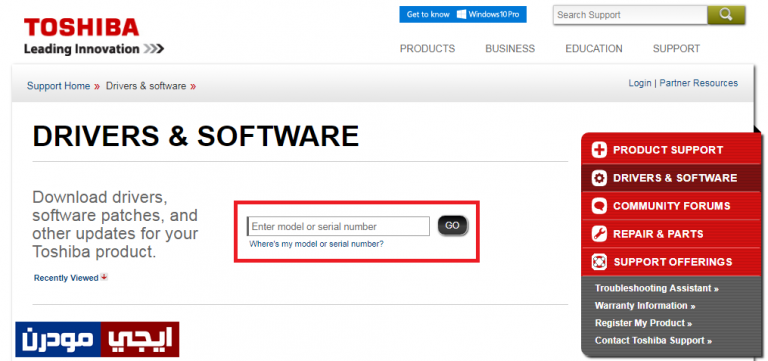Click the GO button
This screenshot has height=361, width=768.
click(453, 225)
